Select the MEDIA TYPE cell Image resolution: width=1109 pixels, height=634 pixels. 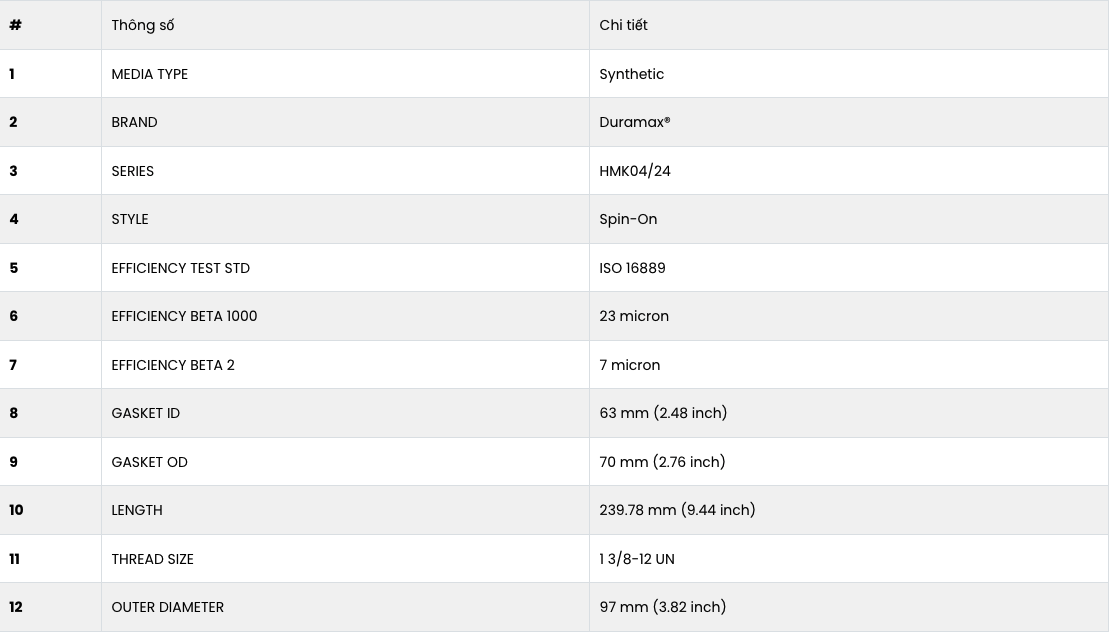coord(150,74)
